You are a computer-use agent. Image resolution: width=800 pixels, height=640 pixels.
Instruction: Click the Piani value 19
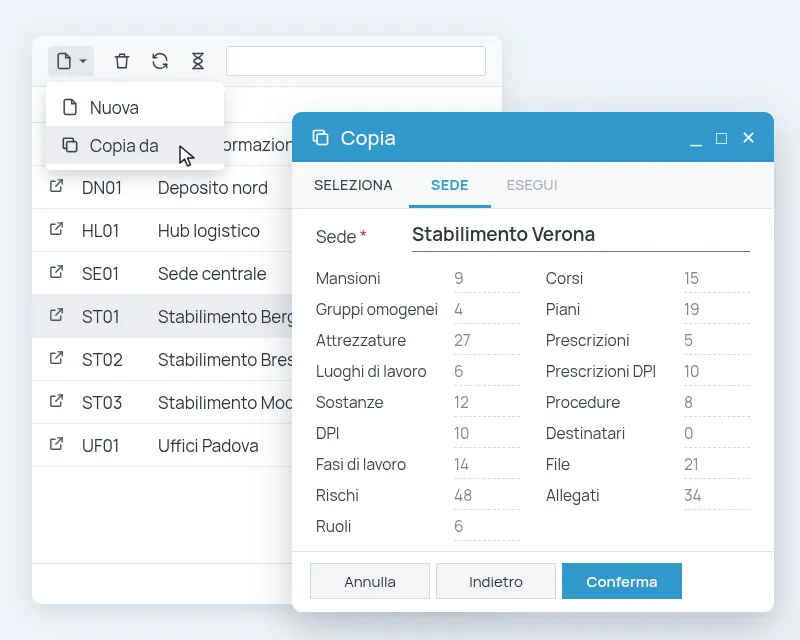click(717, 310)
